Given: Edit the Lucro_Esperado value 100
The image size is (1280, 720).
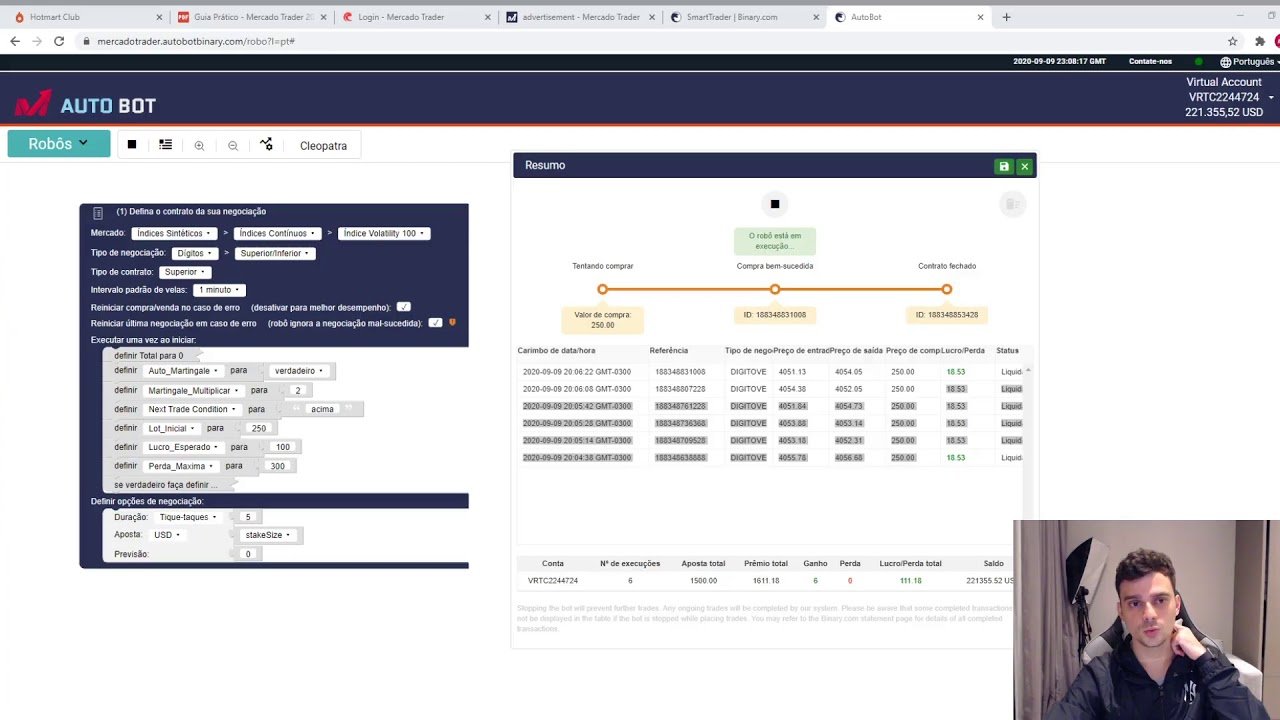Looking at the screenshot, I should pos(283,447).
